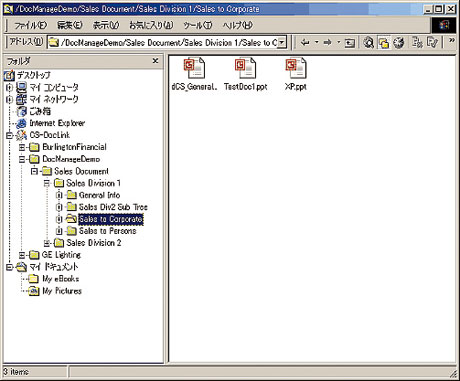Expand the BurlingtonFinancial tree node
Image resolution: width=460 pixels, height=381 pixels.
[x=22, y=147]
